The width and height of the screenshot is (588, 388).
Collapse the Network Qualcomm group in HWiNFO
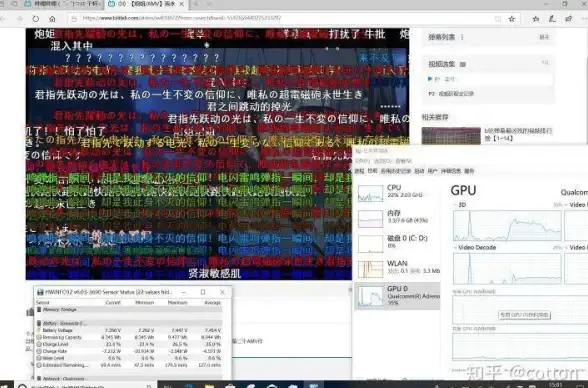[39, 379]
